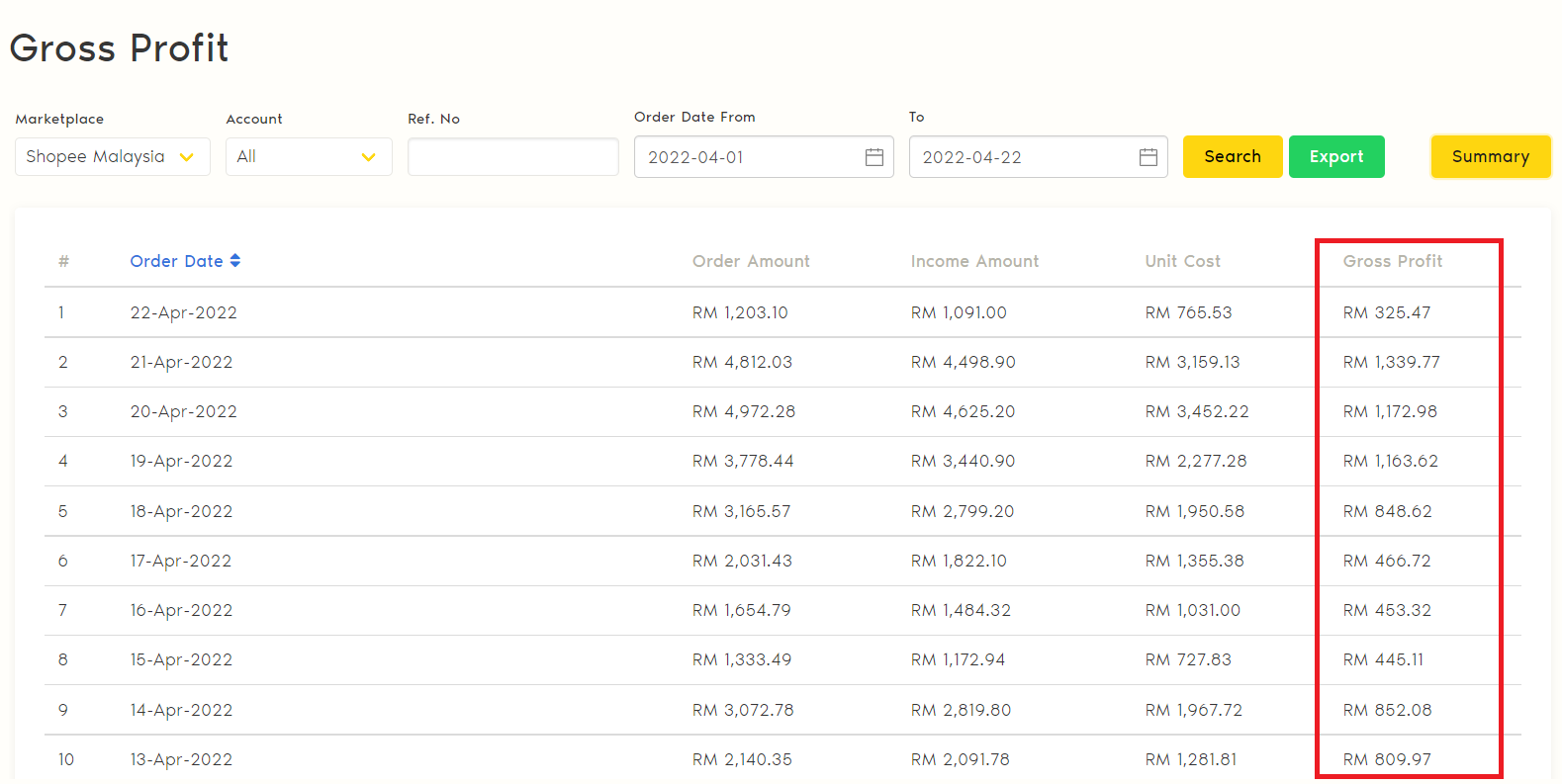Sort by the Order Date arrows icon
1562x784 pixels.
click(x=235, y=261)
